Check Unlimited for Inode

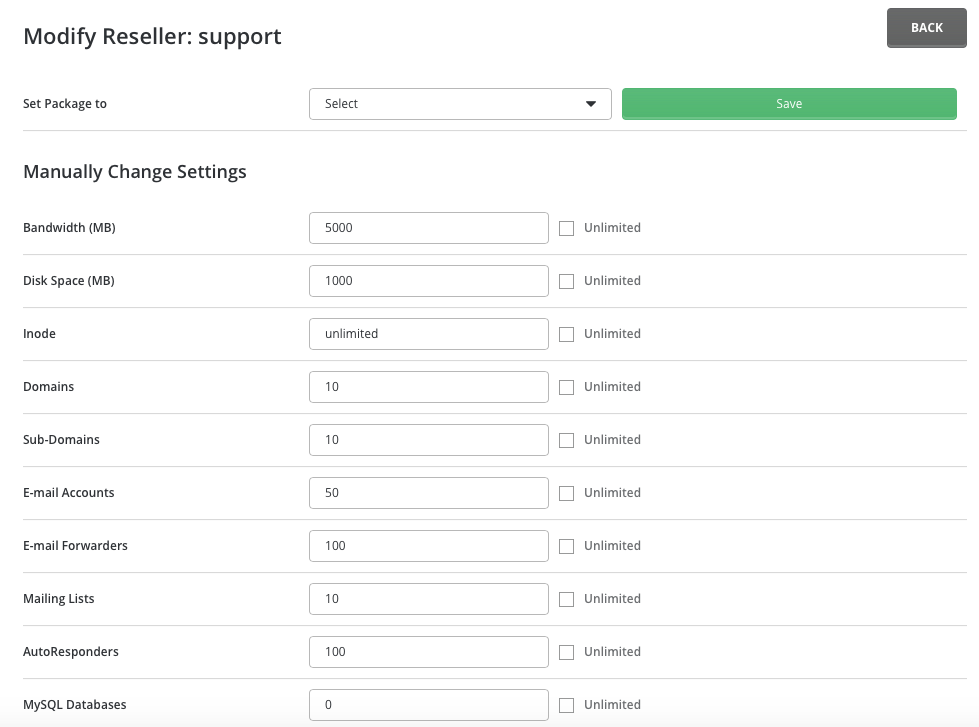tap(566, 335)
